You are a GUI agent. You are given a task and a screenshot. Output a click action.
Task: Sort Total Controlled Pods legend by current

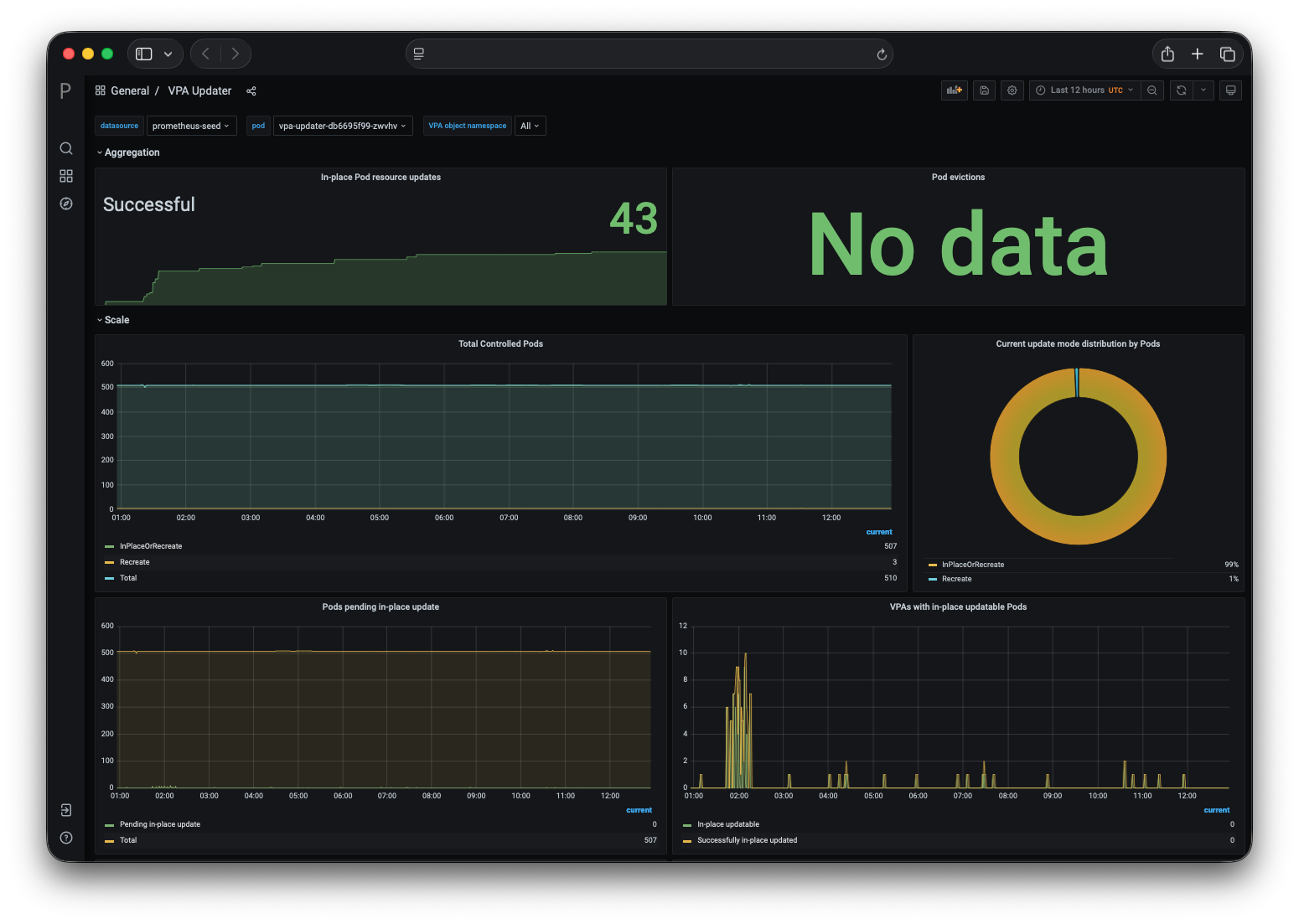tap(879, 532)
